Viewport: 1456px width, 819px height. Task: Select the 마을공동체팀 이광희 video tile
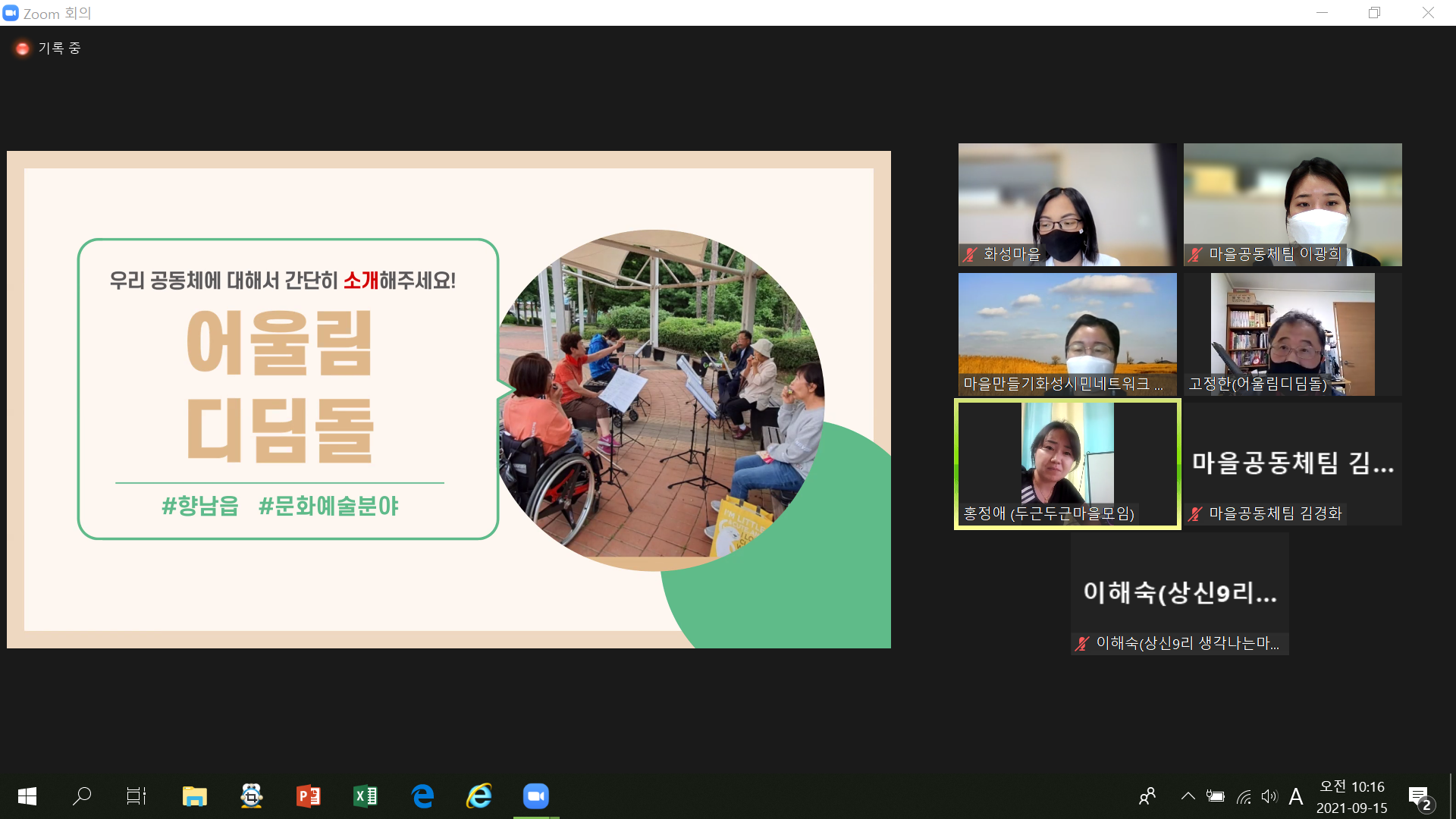pyautogui.click(x=1292, y=205)
